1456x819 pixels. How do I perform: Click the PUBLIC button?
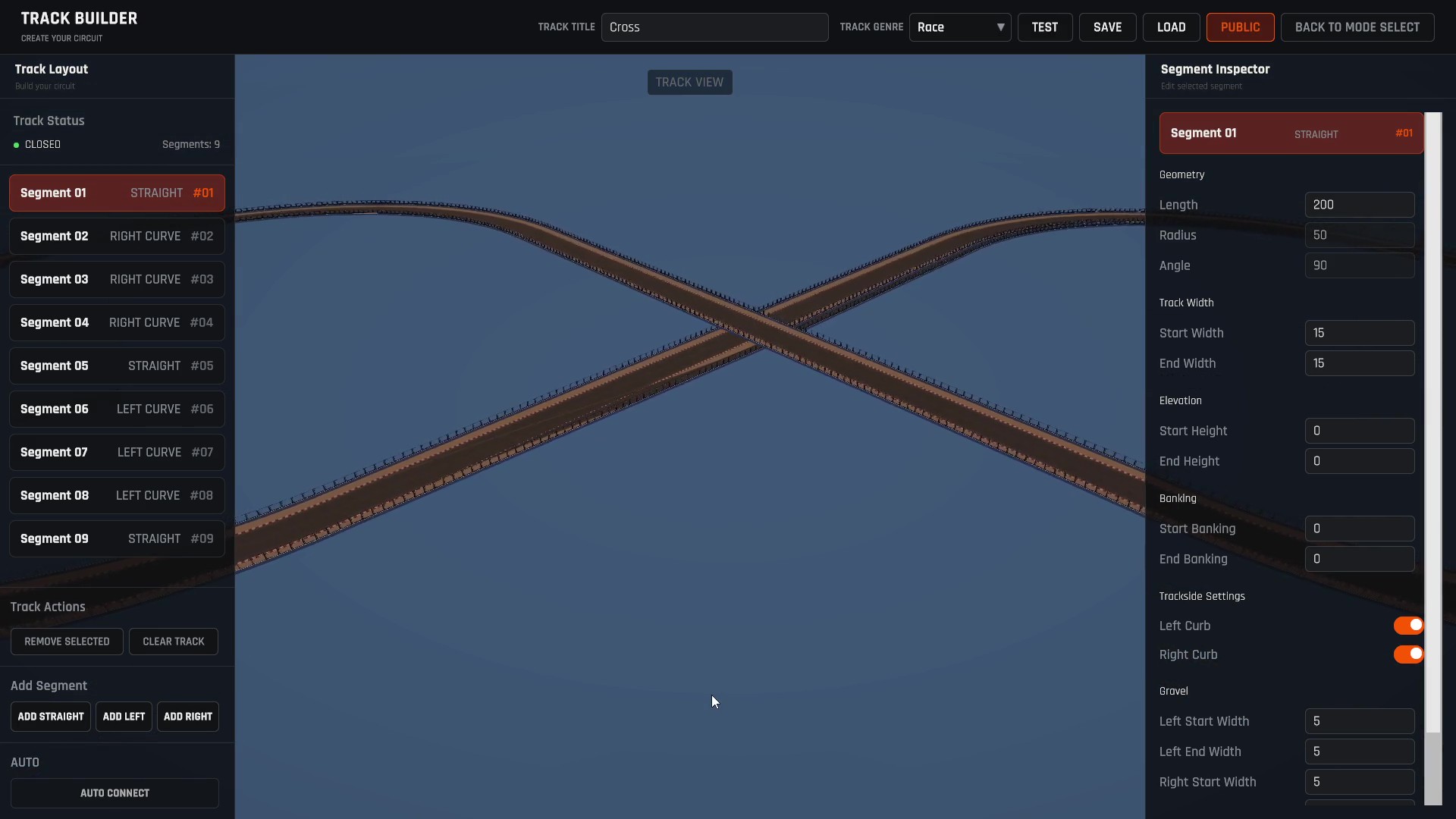tap(1241, 27)
